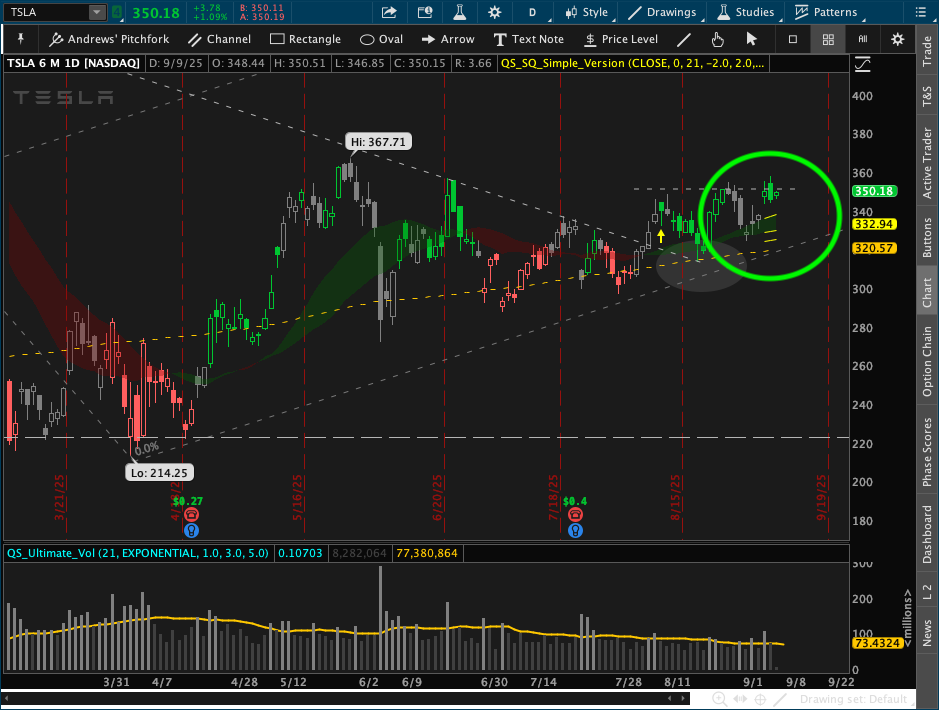
Task: Click the TSLA symbol input field
Action: 47,12
